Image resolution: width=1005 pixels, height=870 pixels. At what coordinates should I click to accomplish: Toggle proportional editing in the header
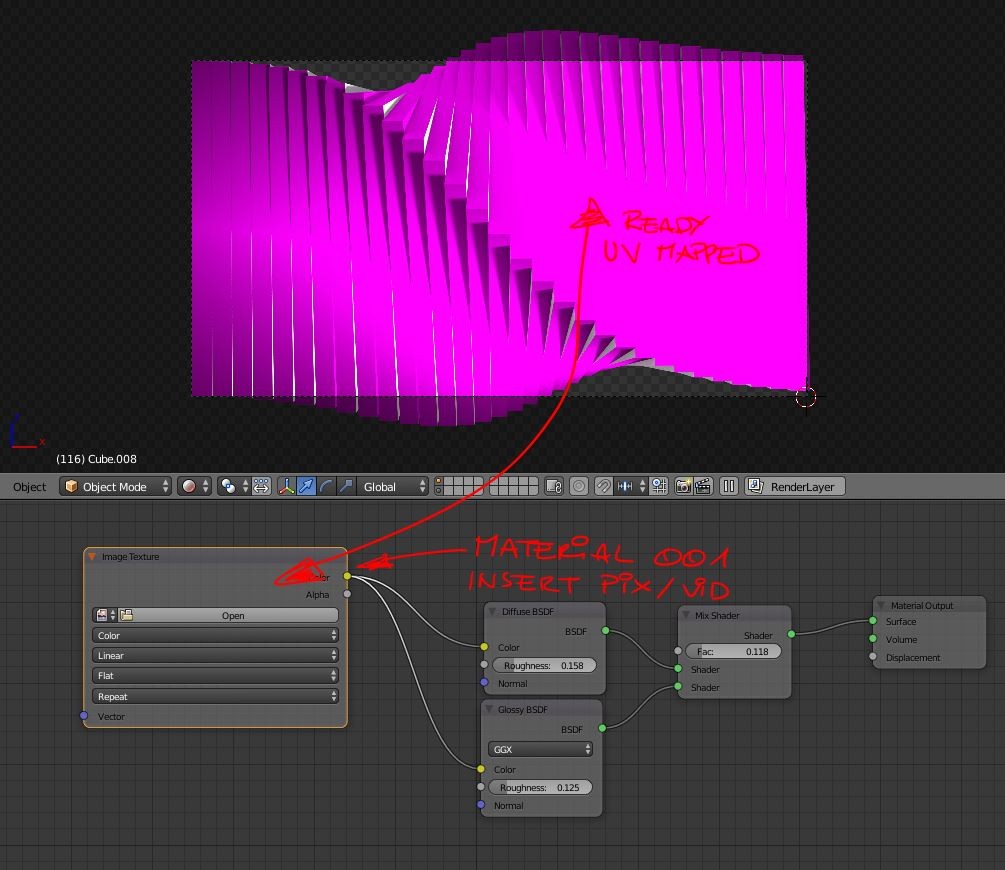(578, 486)
